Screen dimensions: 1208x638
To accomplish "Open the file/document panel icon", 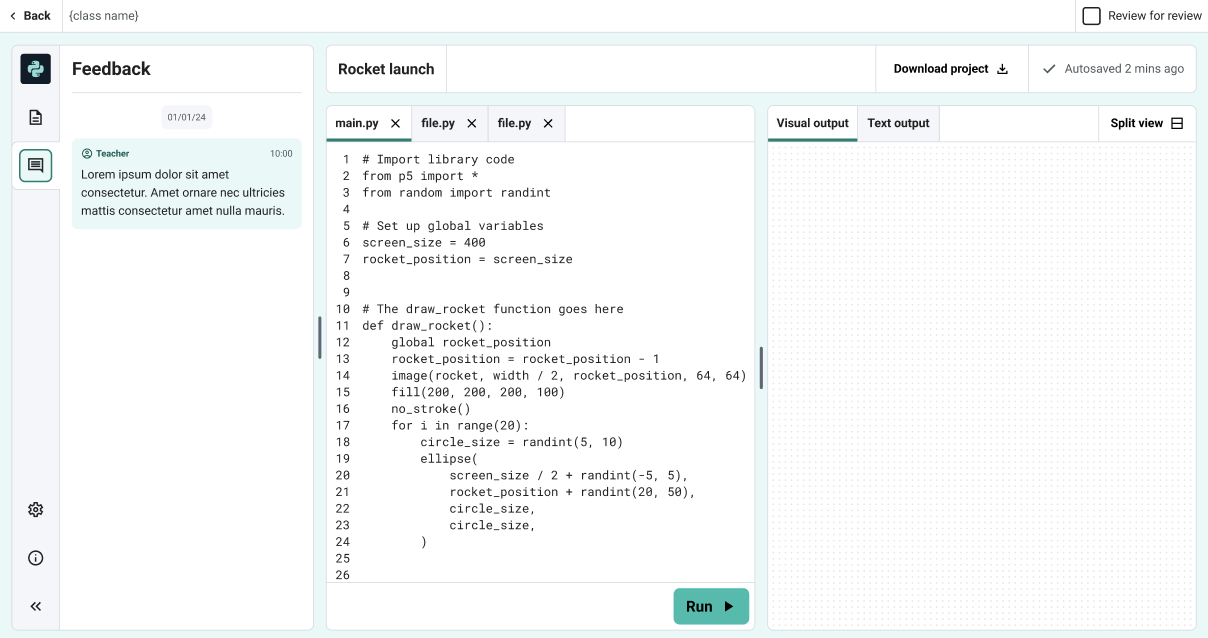I will click(x=36, y=118).
